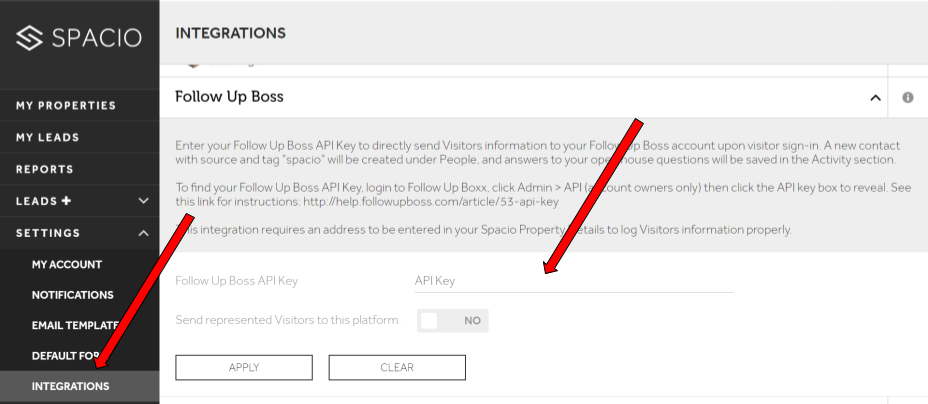Go to Reports in the sidebar
Image resolution: width=928 pixels, height=404 pixels.
point(79,169)
